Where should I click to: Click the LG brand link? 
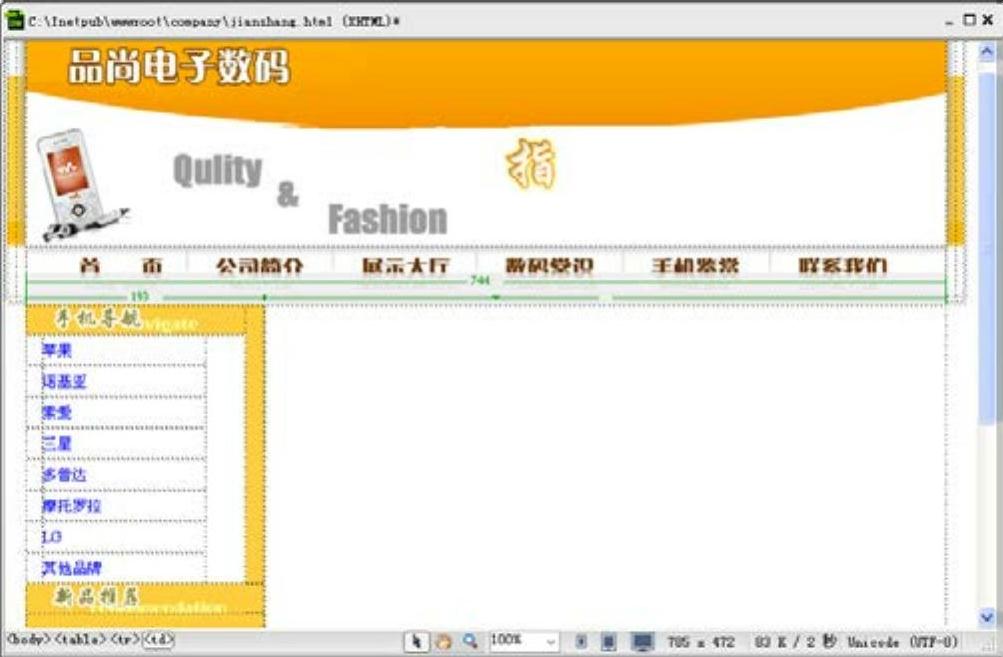pyautogui.click(x=52, y=537)
